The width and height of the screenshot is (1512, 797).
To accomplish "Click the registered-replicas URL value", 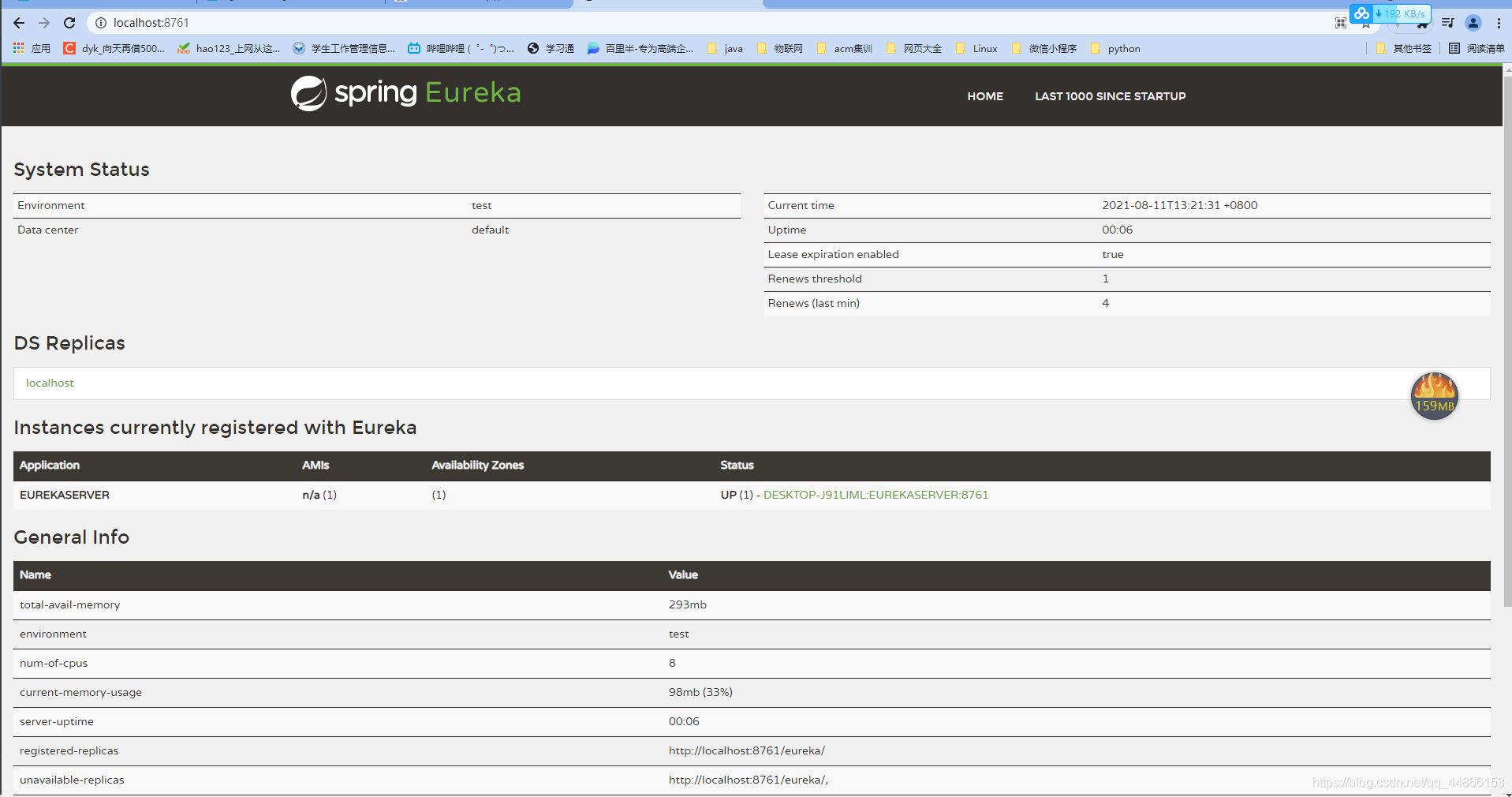I will pos(747,750).
